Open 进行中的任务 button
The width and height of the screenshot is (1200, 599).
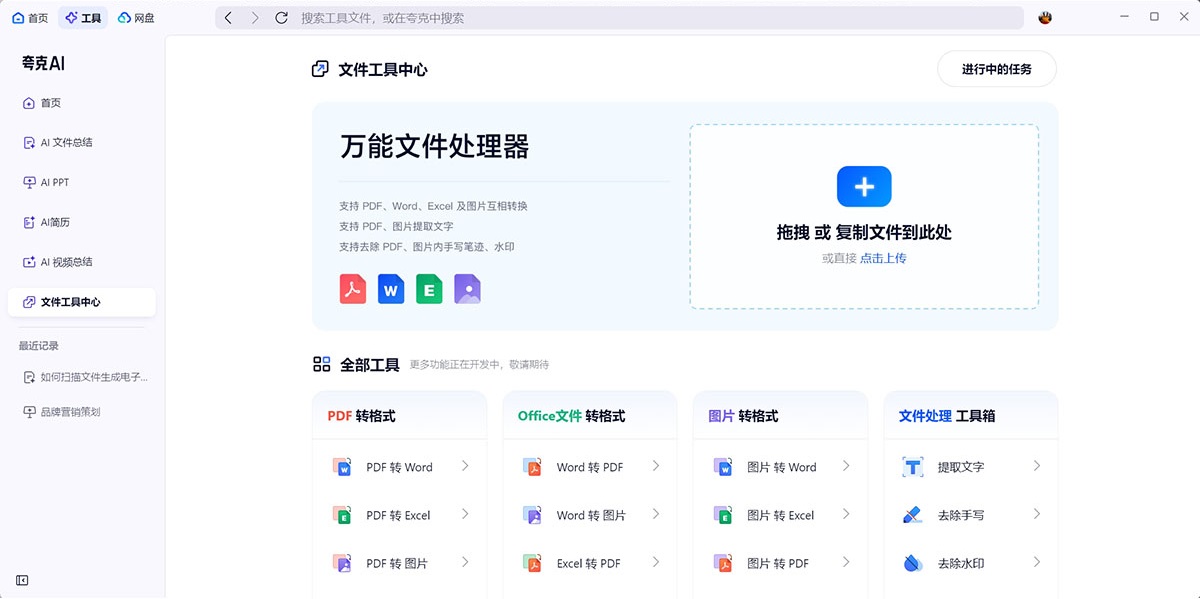996,69
